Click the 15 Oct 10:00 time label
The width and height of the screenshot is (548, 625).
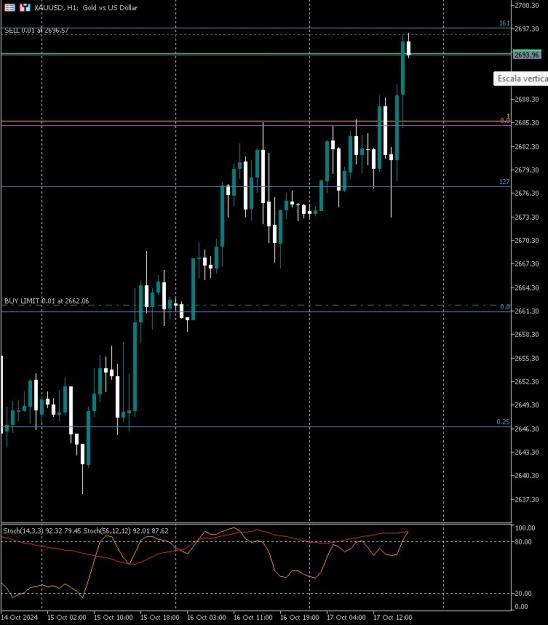pyautogui.click(x=113, y=617)
